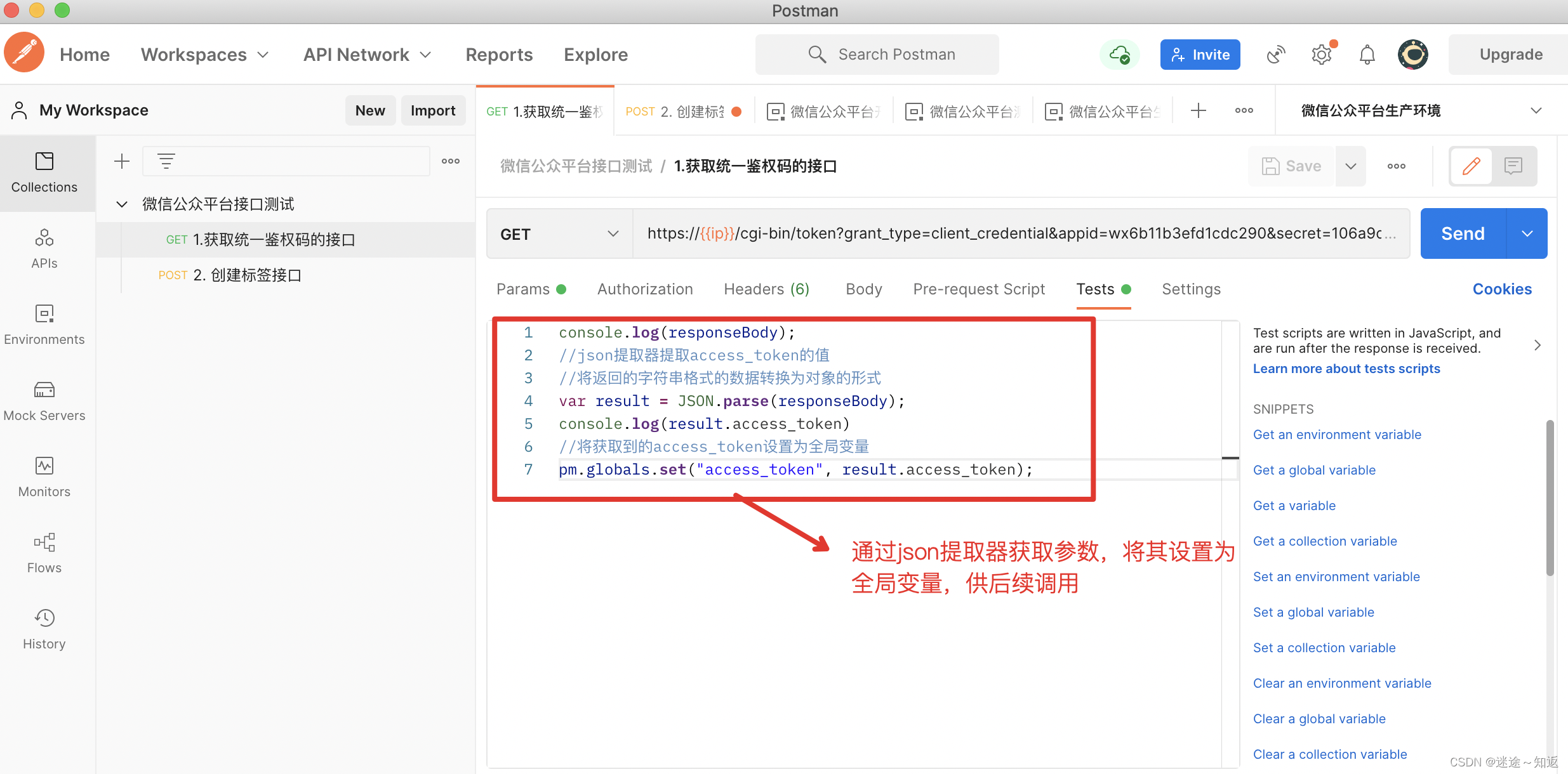Open the History sidebar panel
1568x774 pixels.
click(44, 629)
